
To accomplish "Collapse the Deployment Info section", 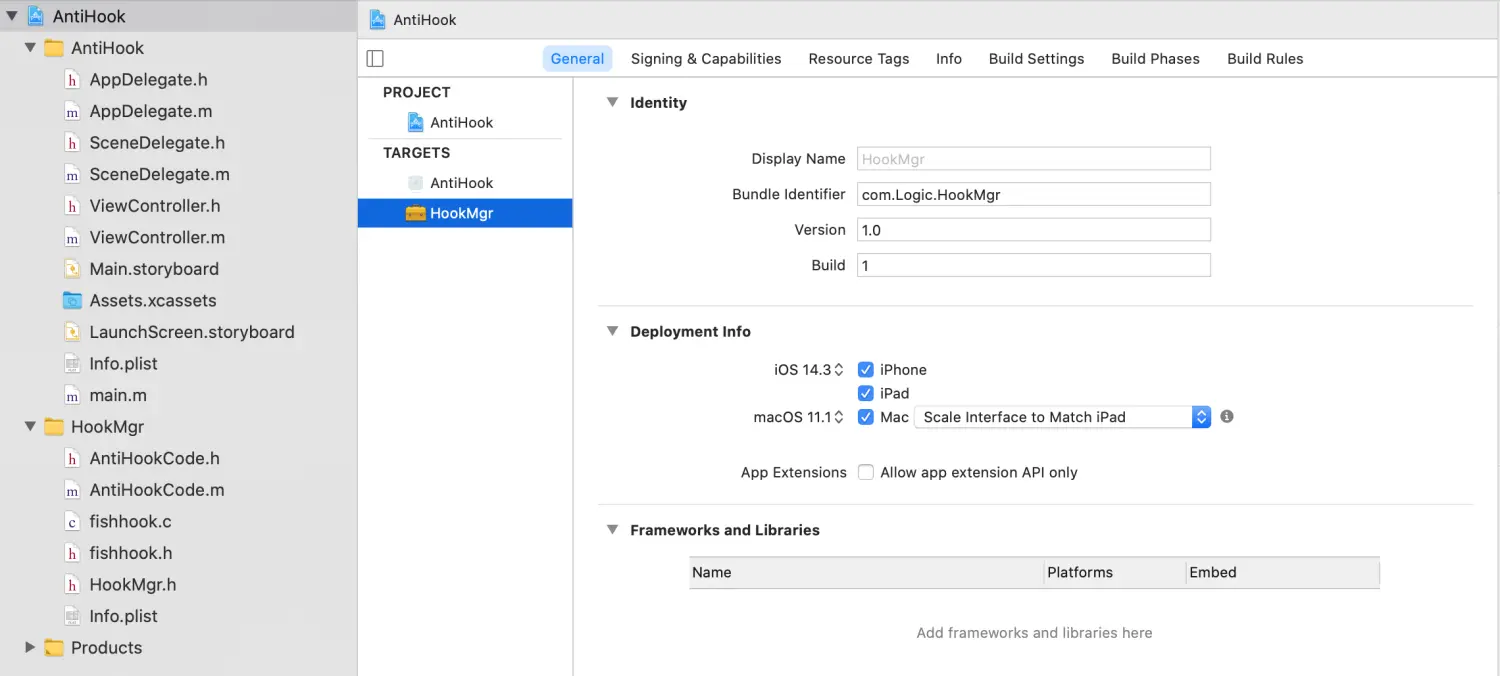I will [613, 331].
